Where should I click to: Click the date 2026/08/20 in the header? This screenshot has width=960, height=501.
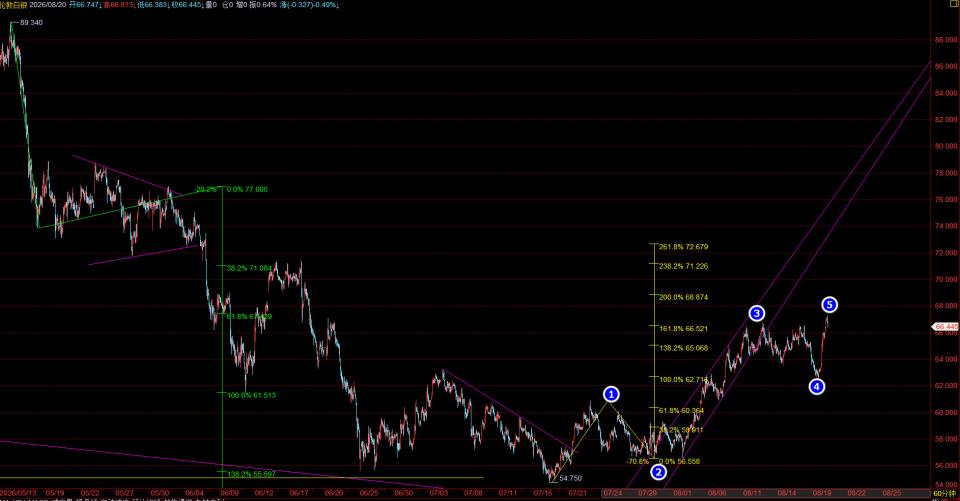[48, 4]
